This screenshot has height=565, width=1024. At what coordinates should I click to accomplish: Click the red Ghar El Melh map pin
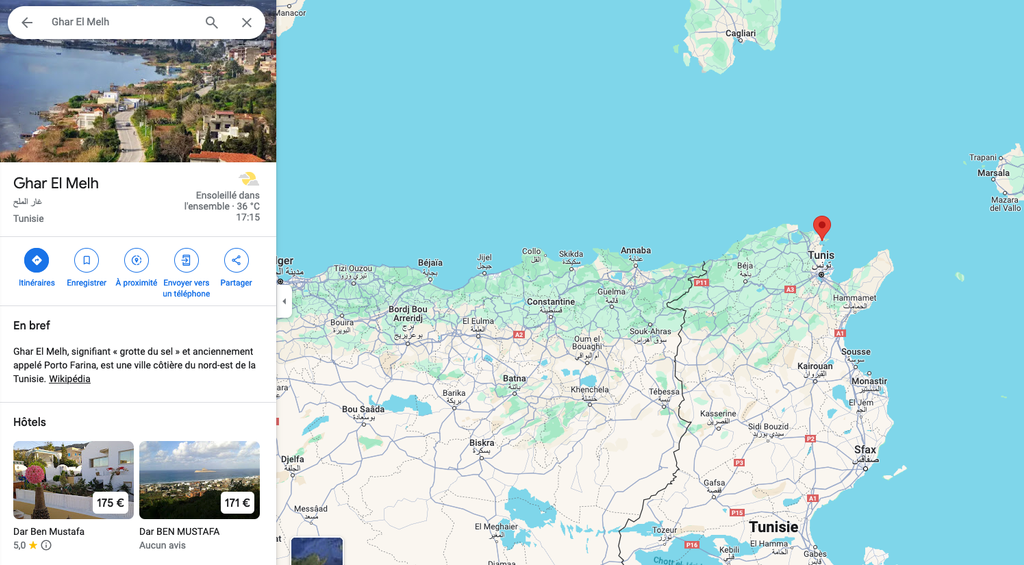[x=821, y=227]
